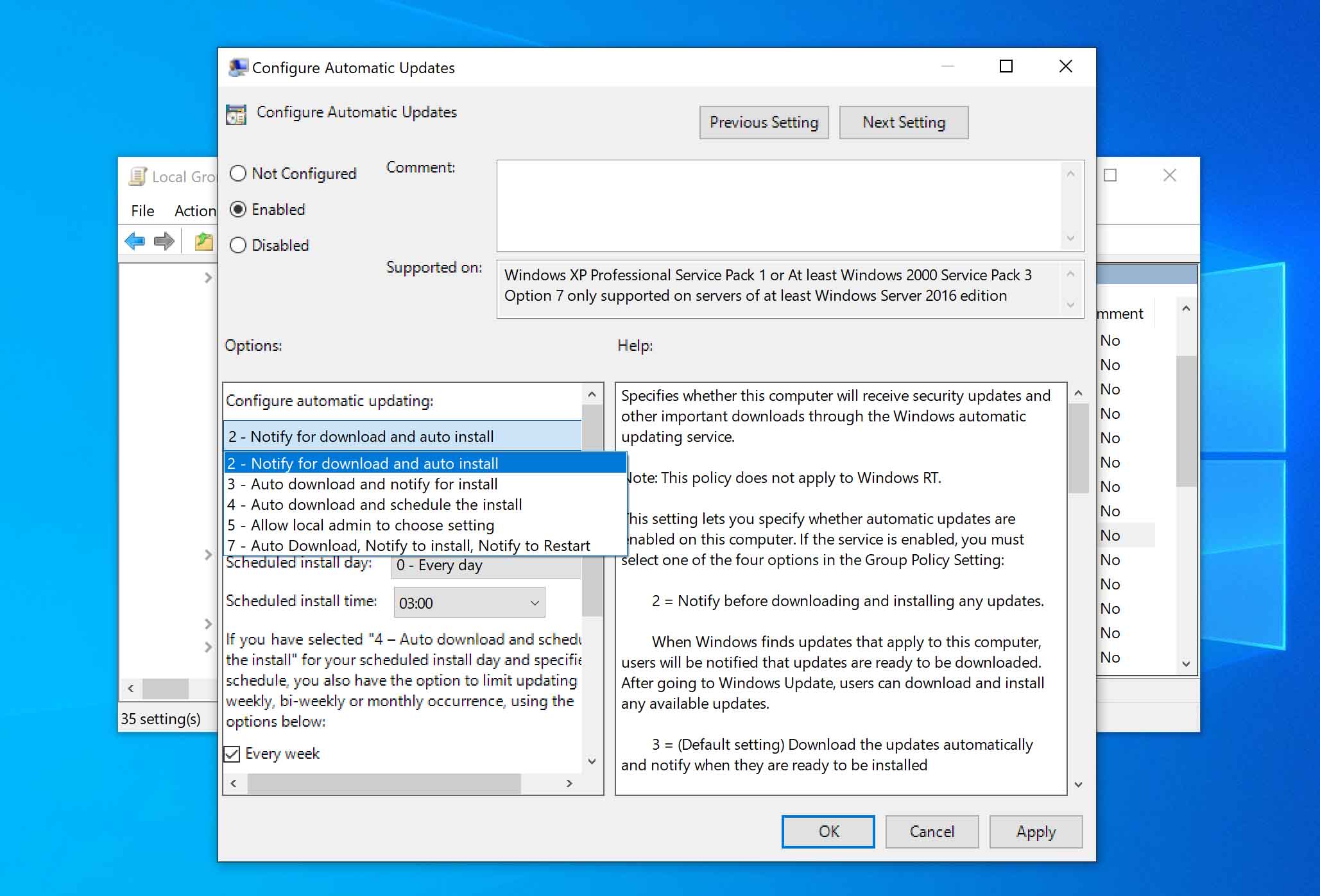
Task: Confirm with the OK button
Action: (828, 831)
